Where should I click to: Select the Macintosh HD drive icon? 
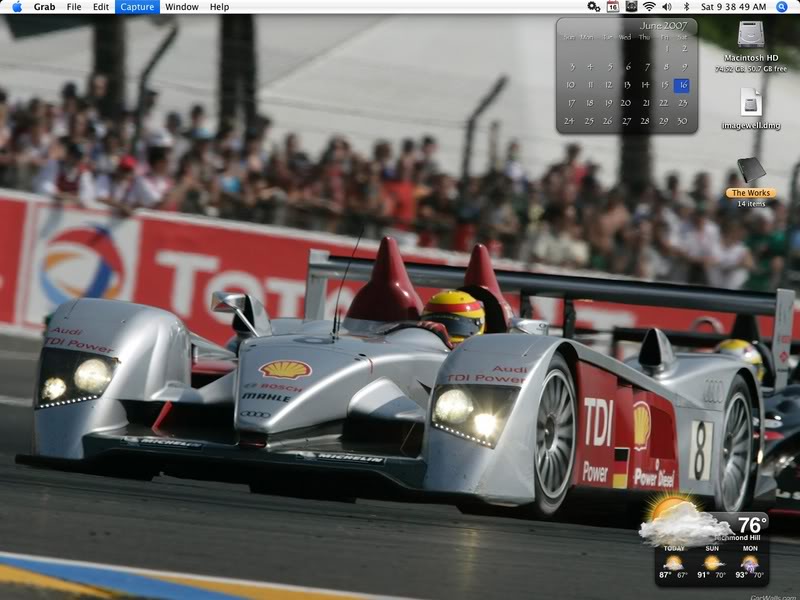751,35
